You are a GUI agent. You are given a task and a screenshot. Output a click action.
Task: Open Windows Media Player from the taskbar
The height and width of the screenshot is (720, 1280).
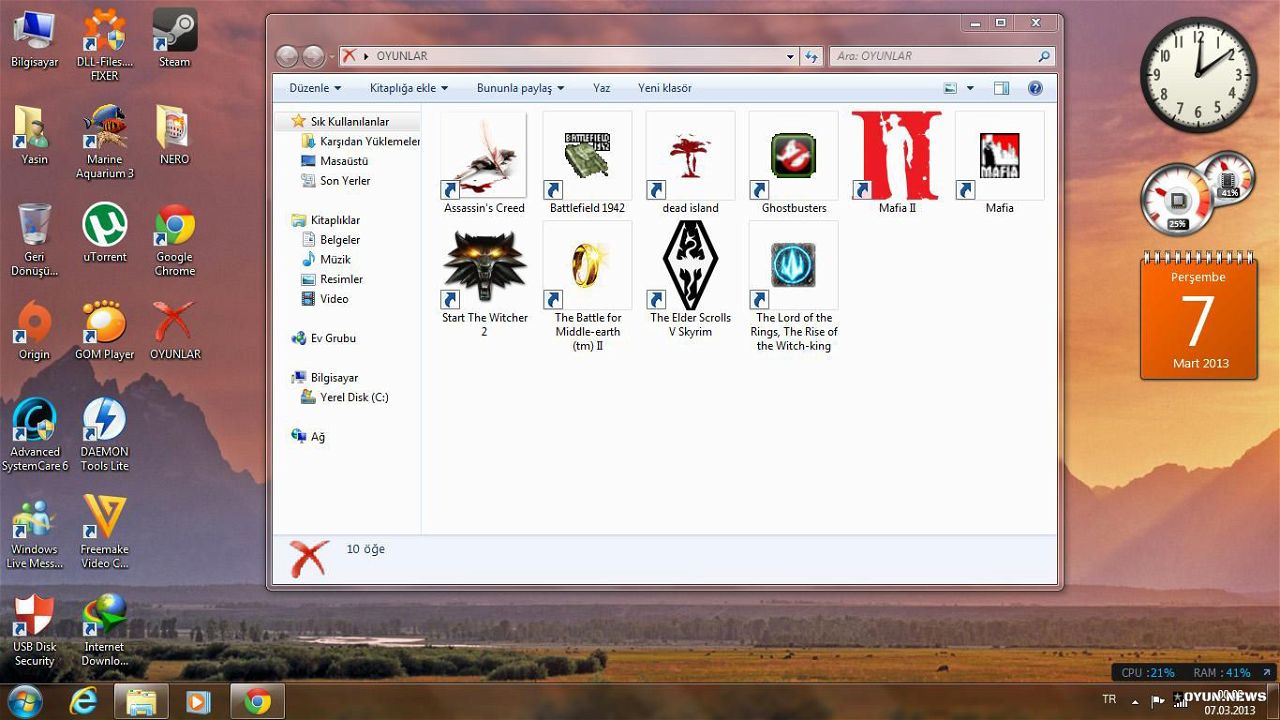[198, 702]
